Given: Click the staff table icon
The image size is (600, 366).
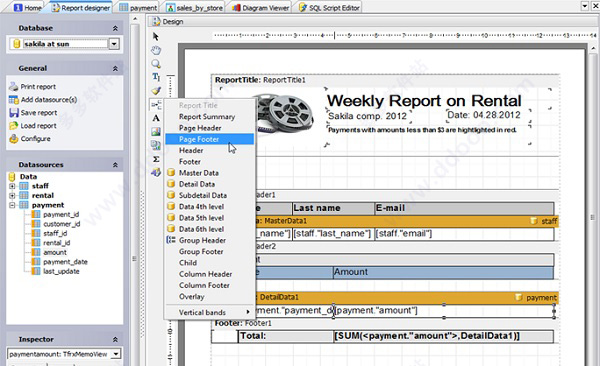Looking at the screenshot, I should pos(24,186).
